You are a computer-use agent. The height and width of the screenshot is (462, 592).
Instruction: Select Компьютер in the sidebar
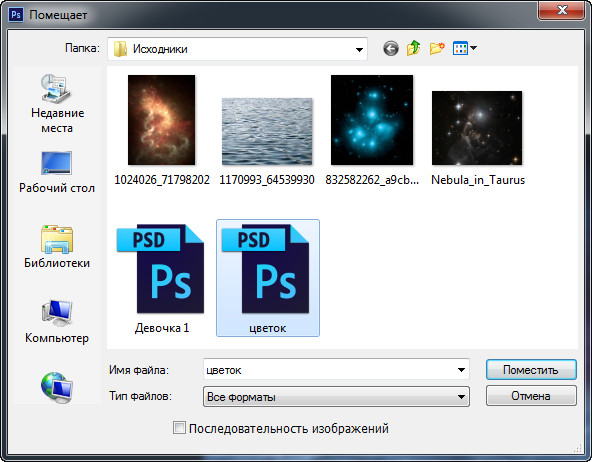click(57, 322)
